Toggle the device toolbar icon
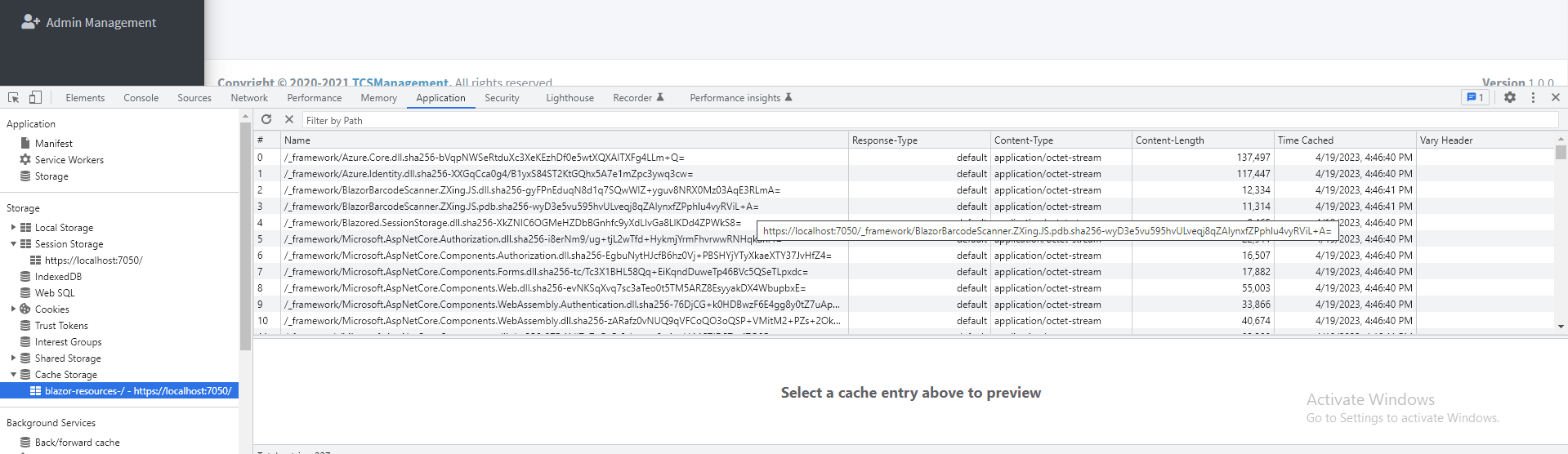 point(35,97)
